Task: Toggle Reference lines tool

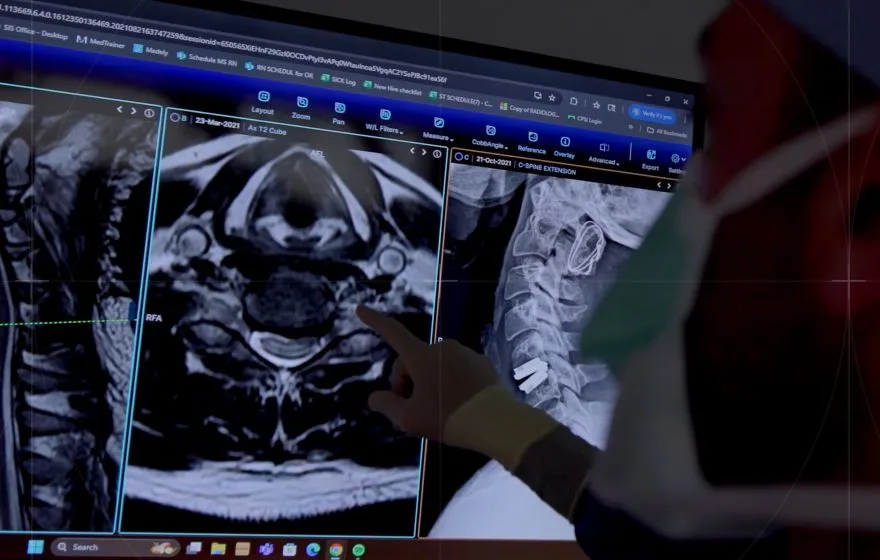Action: click(x=531, y=143)
